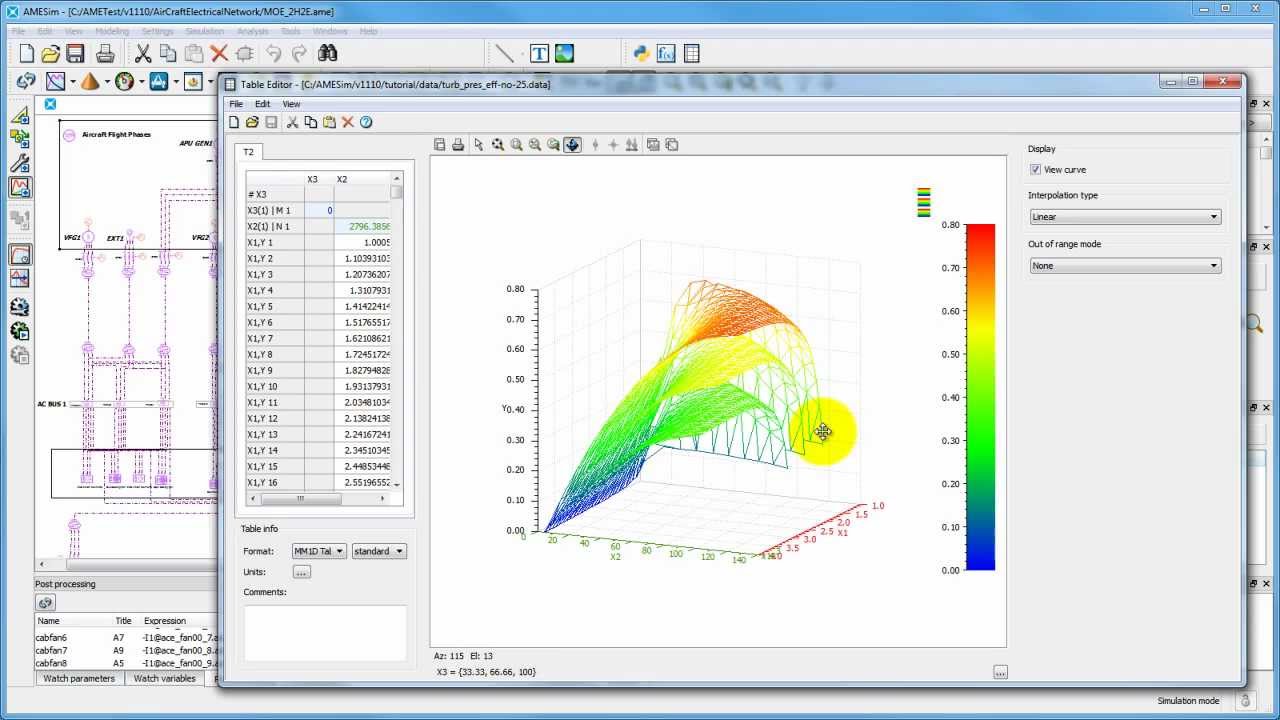Click Linear analysis icon in left sidebar
The height and width of the screenshot is (720, 1280).
tap(20, 279)
